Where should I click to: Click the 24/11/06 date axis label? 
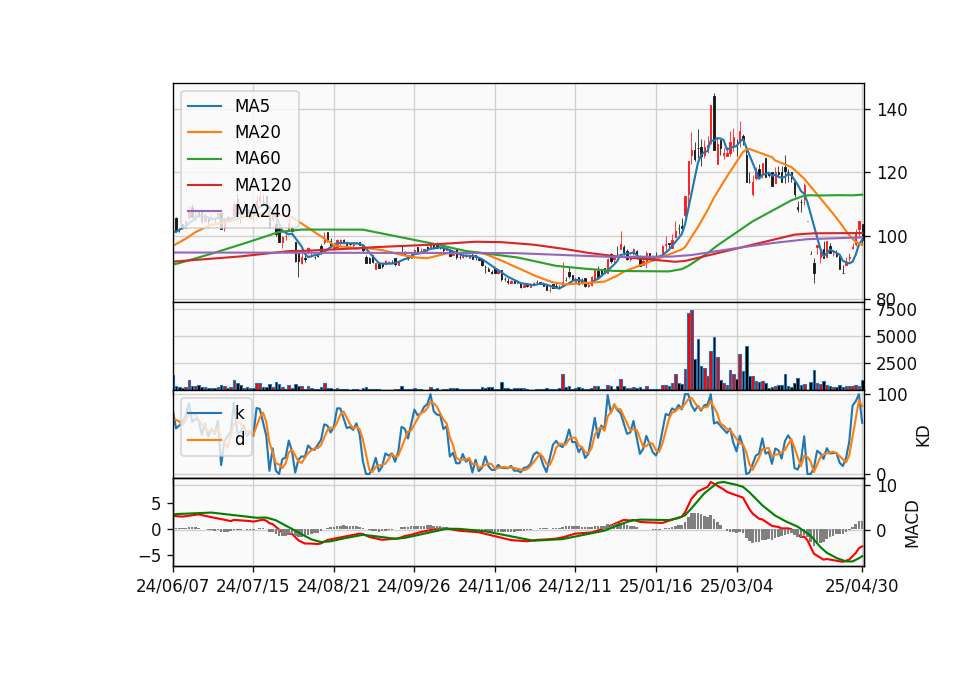tap(495, 586)
